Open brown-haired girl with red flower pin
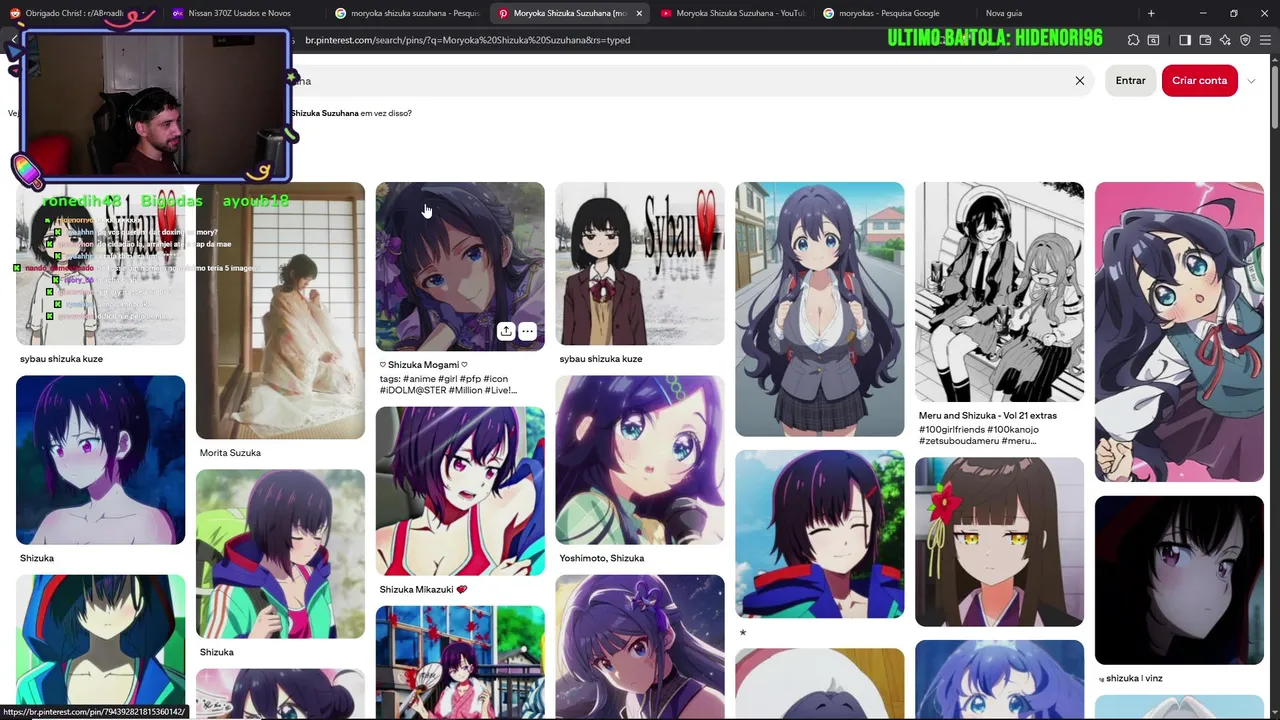The image size is (1280, 720). coord(1000,542)
